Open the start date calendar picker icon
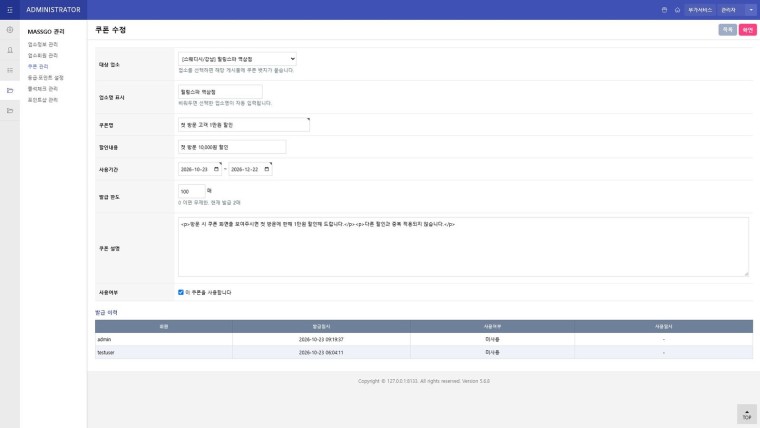 click(216, 169)
